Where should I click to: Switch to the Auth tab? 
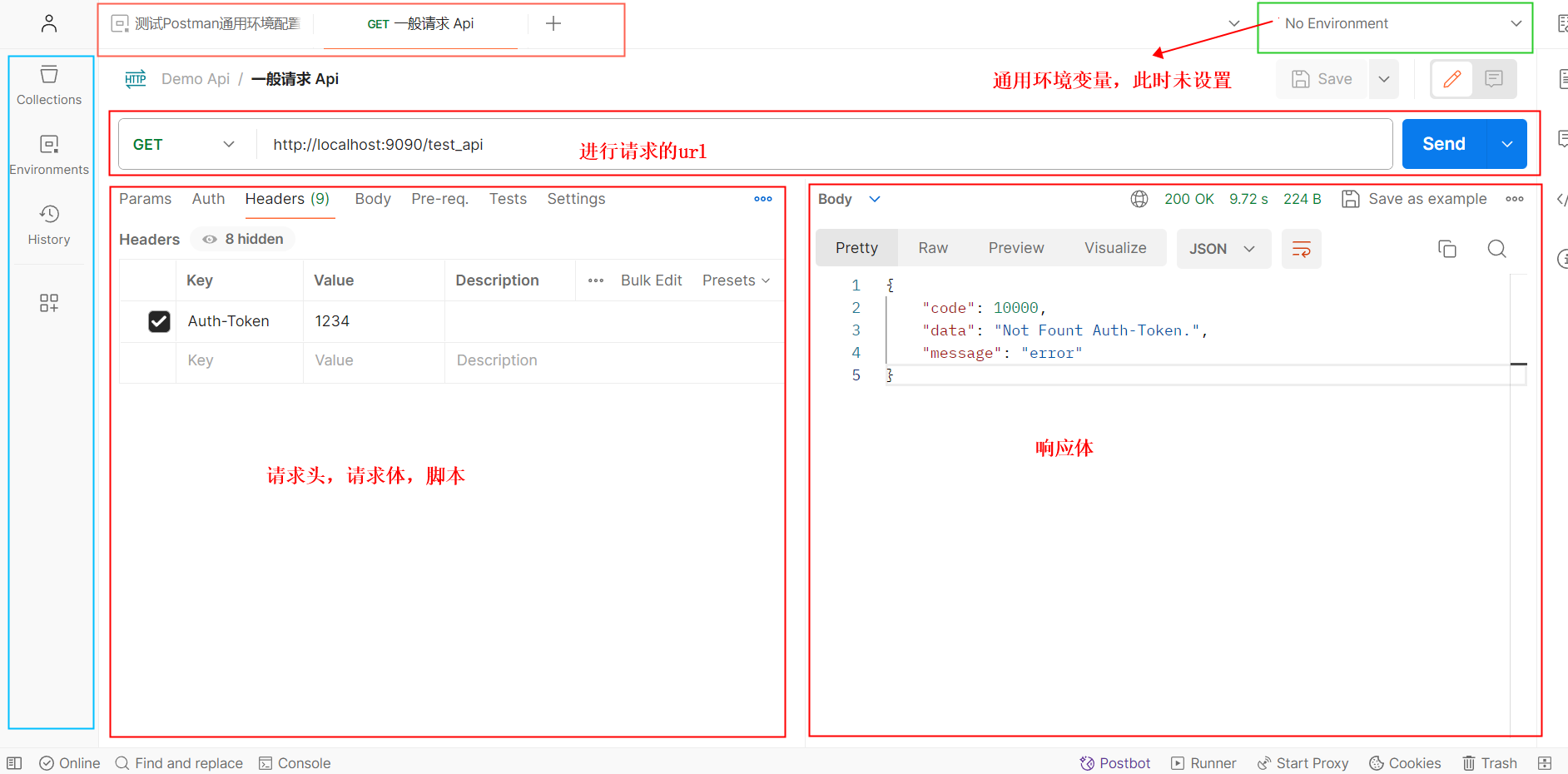(208, 199)
